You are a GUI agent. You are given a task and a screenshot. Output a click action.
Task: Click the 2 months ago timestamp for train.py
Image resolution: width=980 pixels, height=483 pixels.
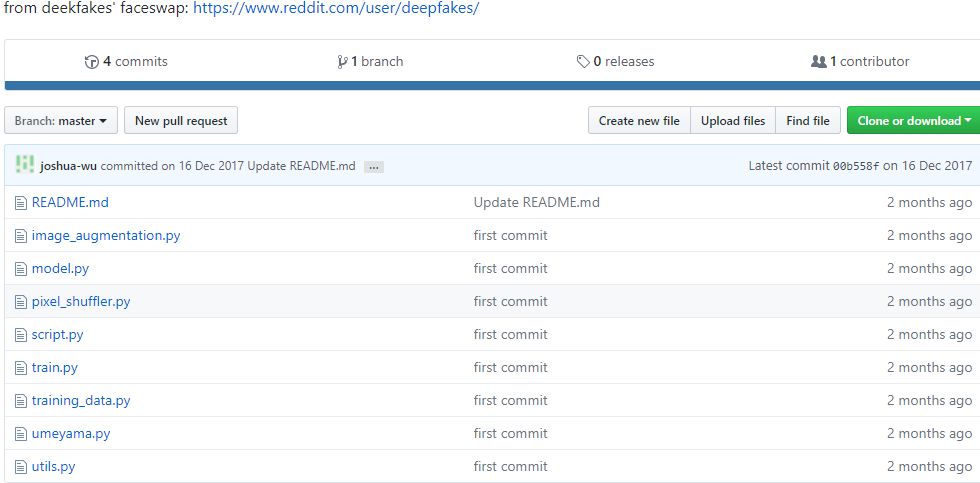[930, 367]
